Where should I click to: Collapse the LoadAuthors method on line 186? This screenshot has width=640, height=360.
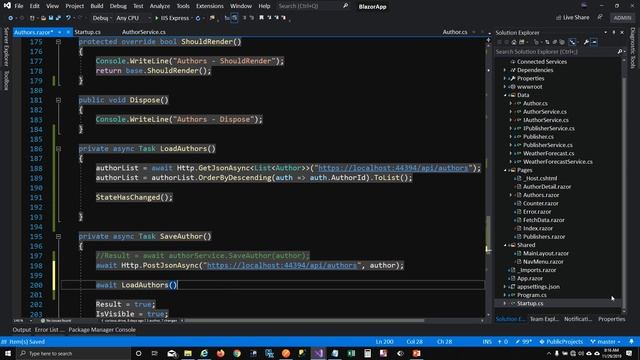[58, 149]
